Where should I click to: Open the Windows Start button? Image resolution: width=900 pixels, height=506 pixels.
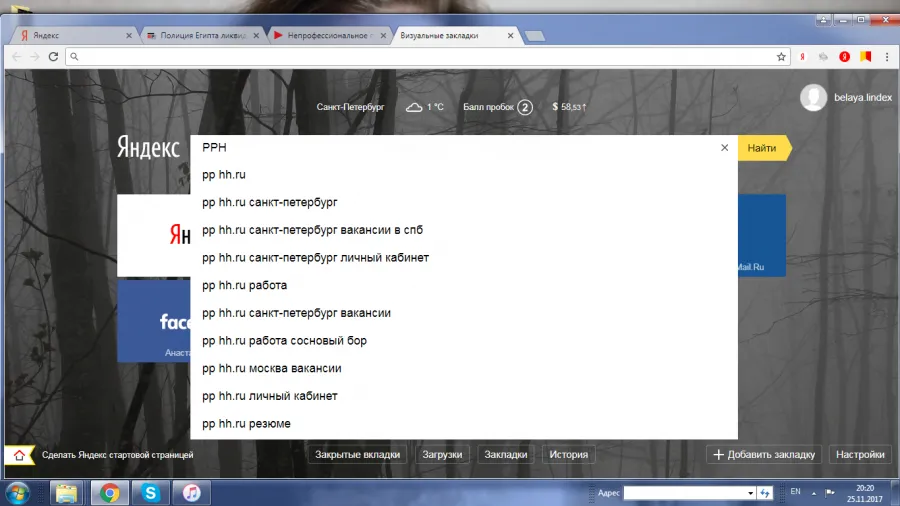(x=17, y=493)
